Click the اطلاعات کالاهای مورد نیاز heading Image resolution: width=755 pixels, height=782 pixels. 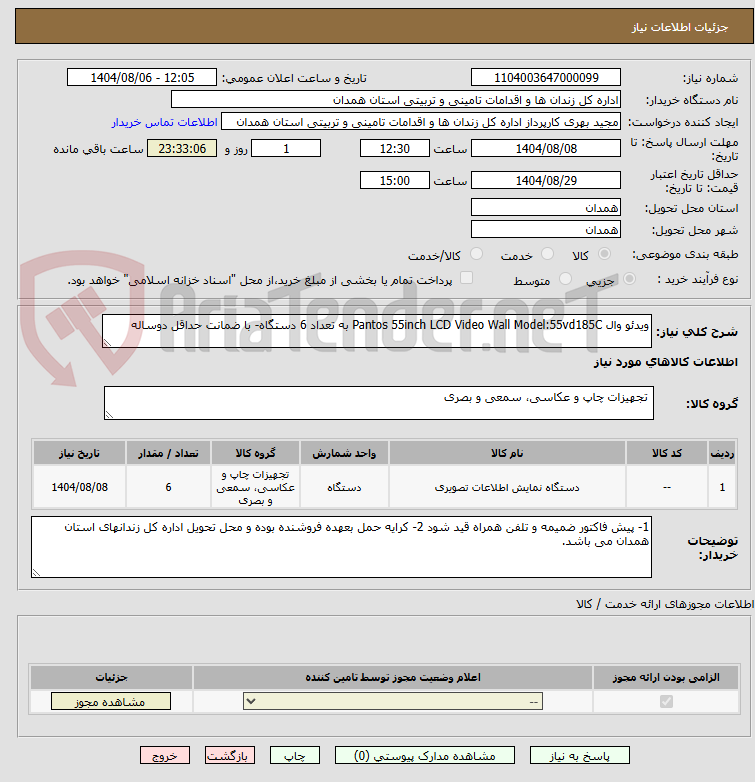[666, 362]
